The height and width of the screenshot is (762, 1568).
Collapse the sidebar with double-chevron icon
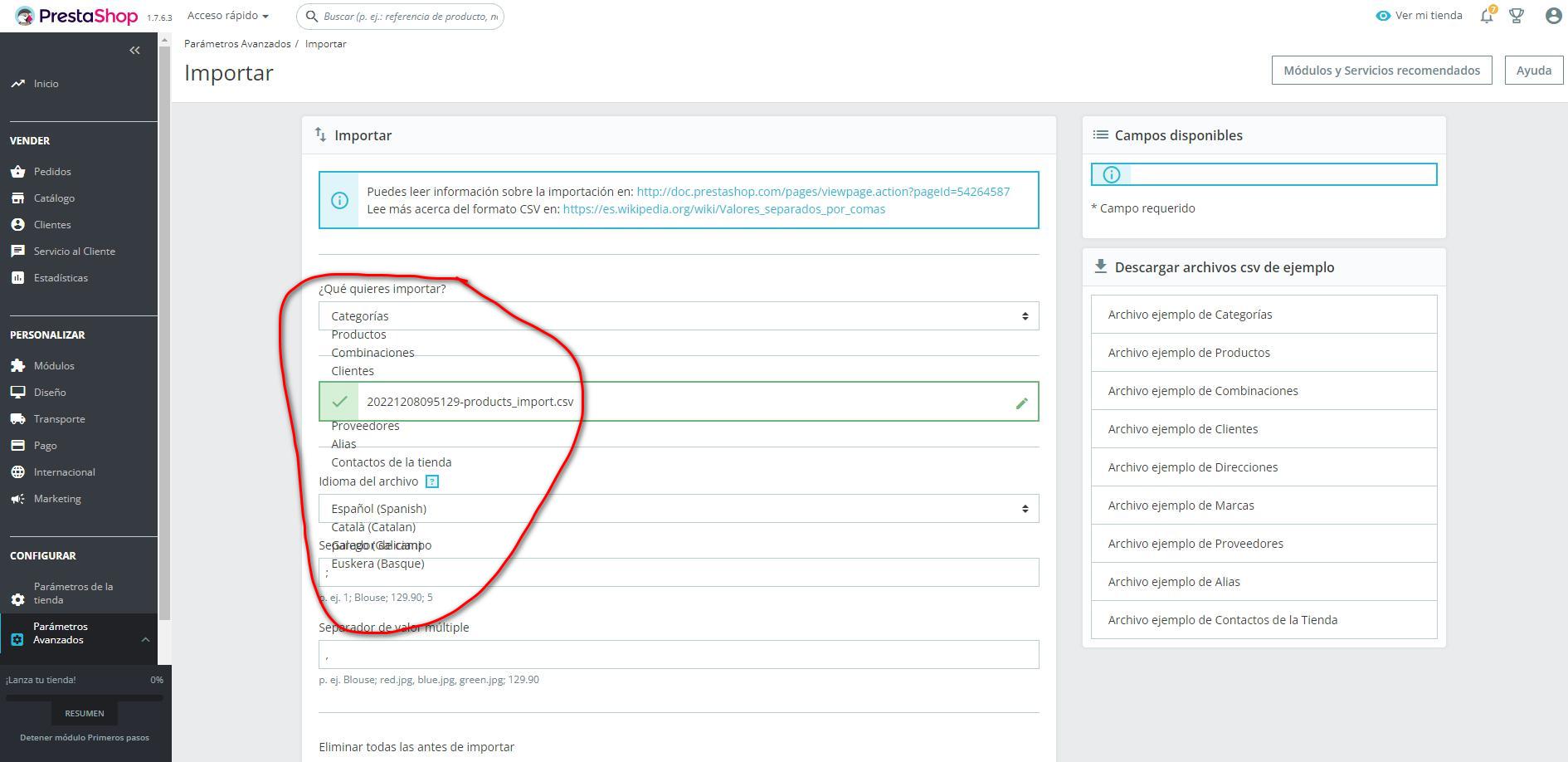(134, 51)
